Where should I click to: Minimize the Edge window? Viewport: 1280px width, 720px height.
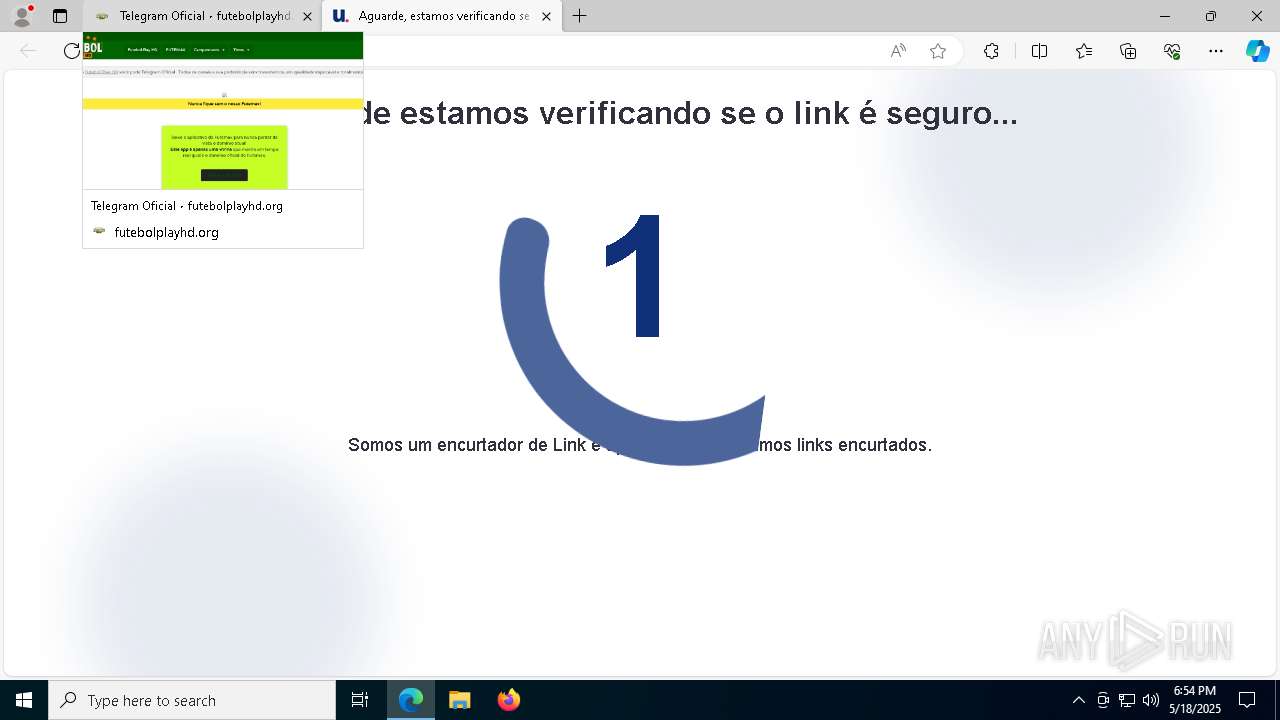click(x=1165, y=16)
